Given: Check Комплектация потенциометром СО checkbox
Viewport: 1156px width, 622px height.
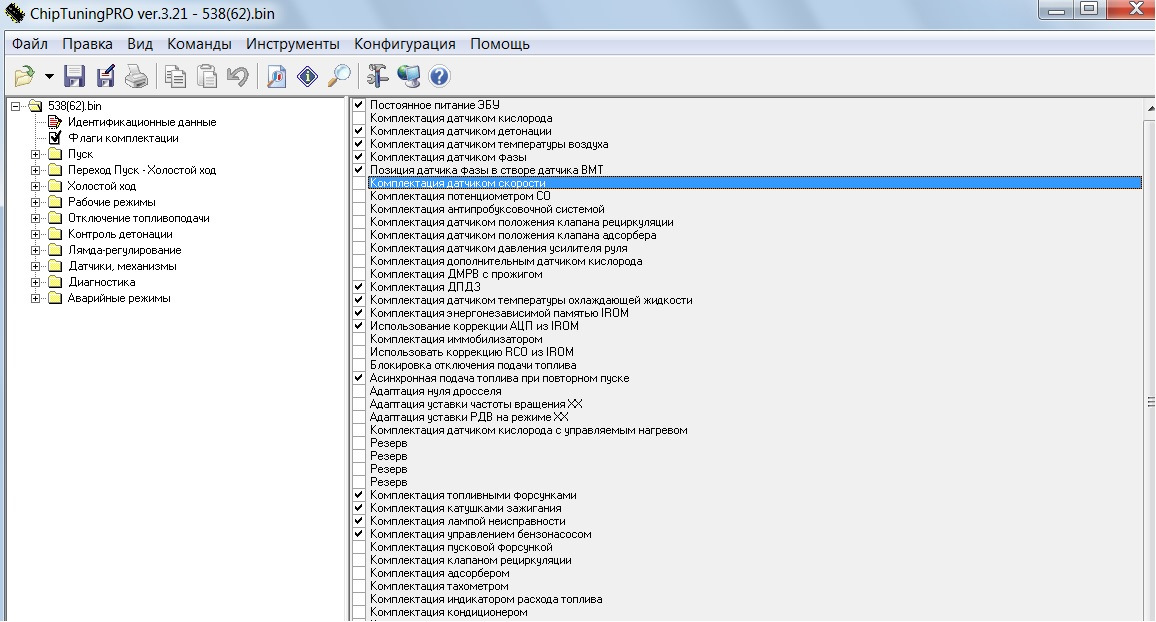Looking at the screenshot, I should pyautogui.click(x=359, y=196).
